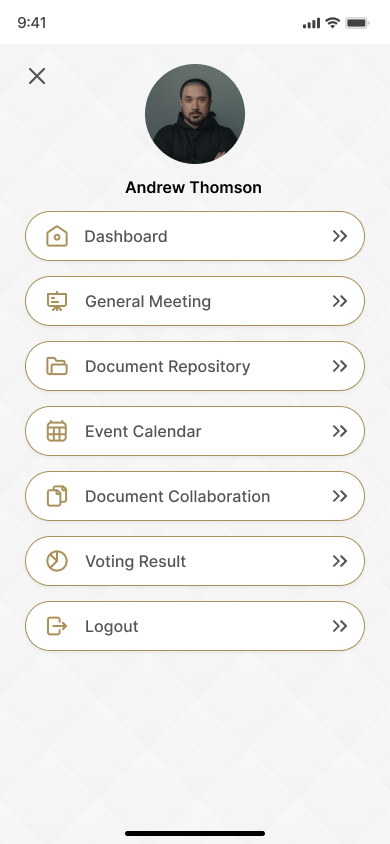Click the General Meeting text label
The height and width of the screenshot is (844, 390).
[148, 301]
